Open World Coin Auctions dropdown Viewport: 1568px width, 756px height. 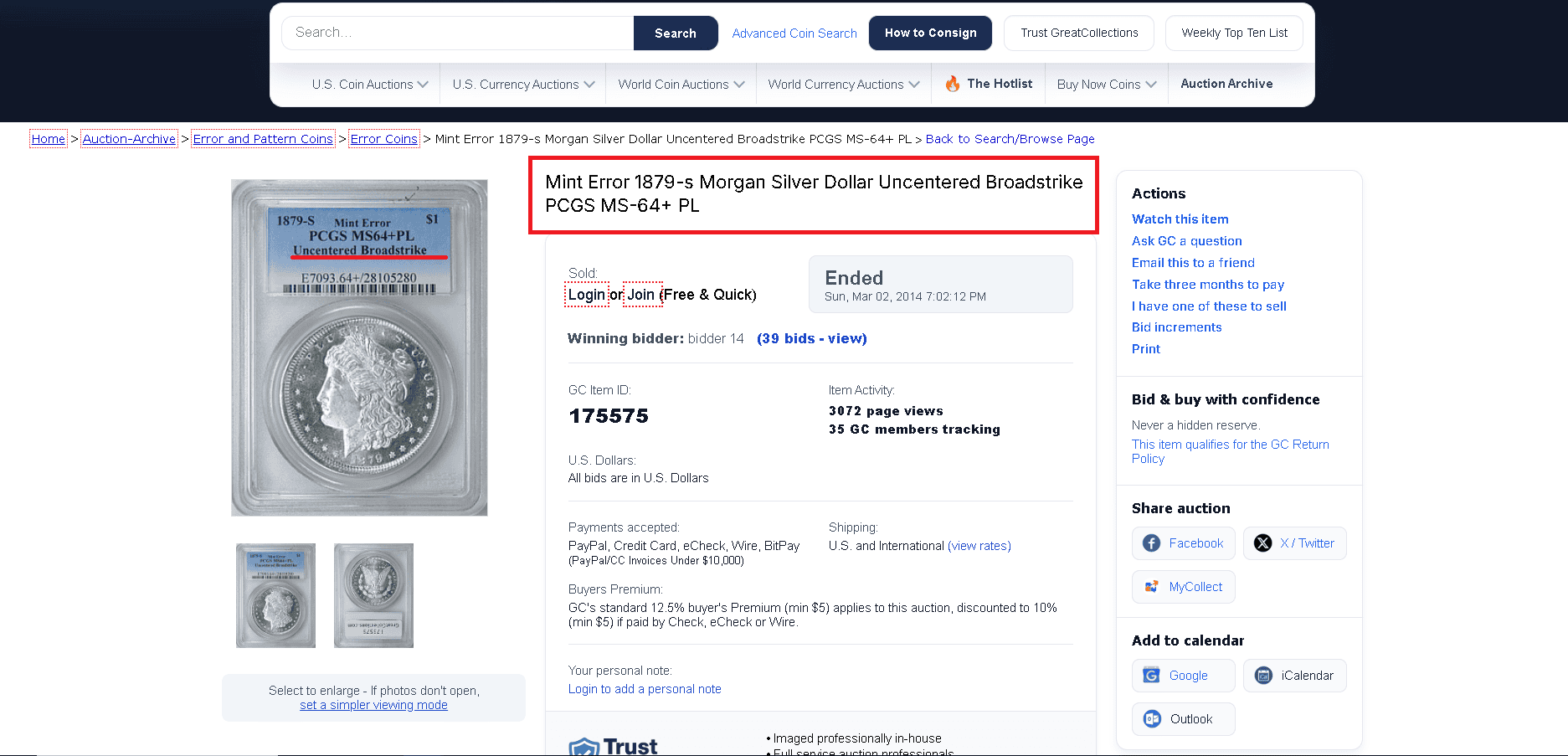coord(681,85)
